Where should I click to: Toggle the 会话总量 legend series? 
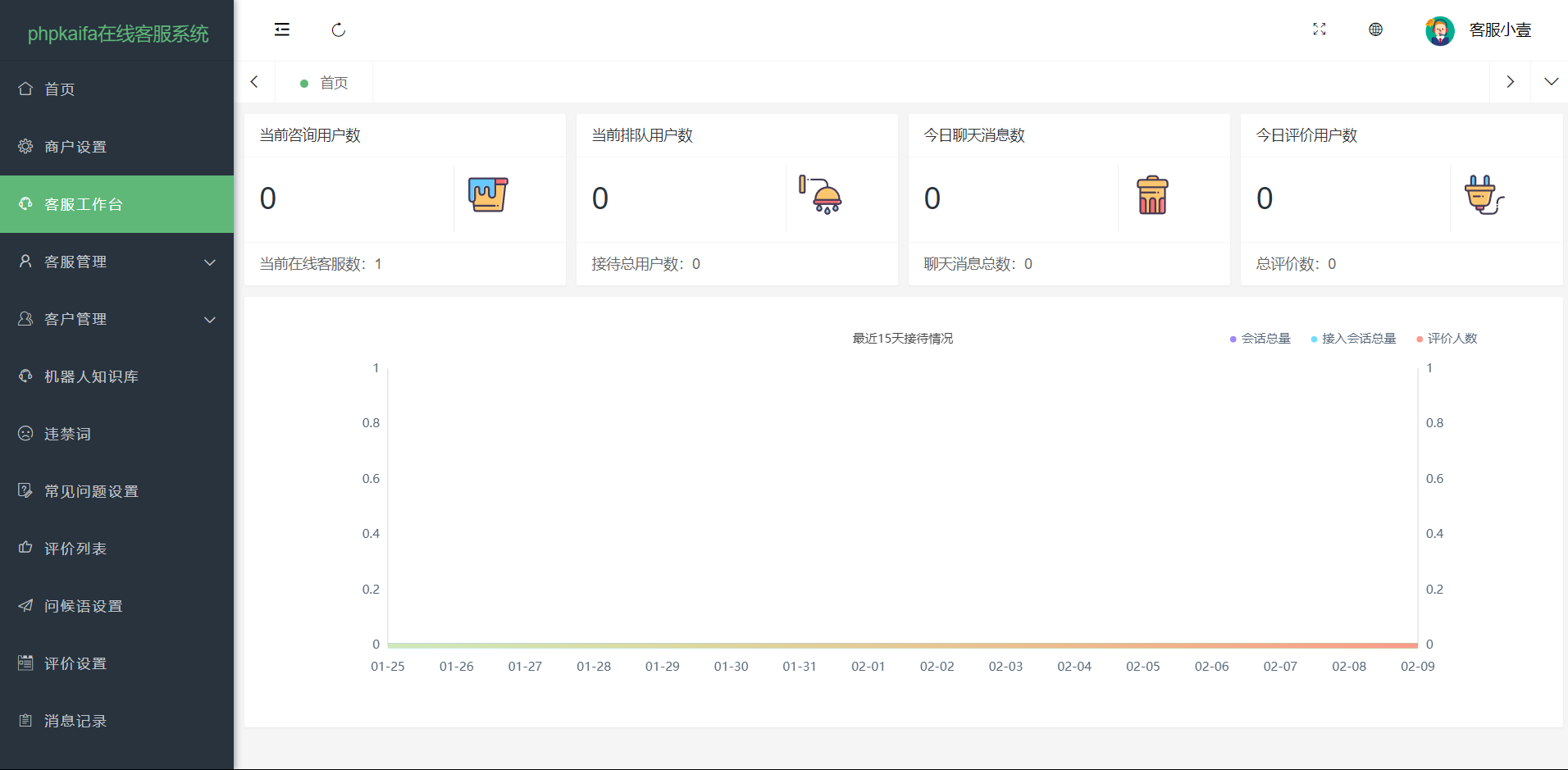pyautogui.click(x=1260, y=339)
